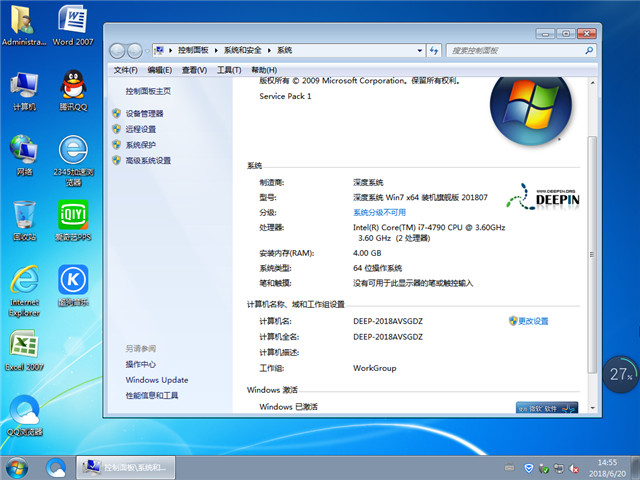Go to 控制面板主页
Screen dimensions: 640x480
pos(148,91)
